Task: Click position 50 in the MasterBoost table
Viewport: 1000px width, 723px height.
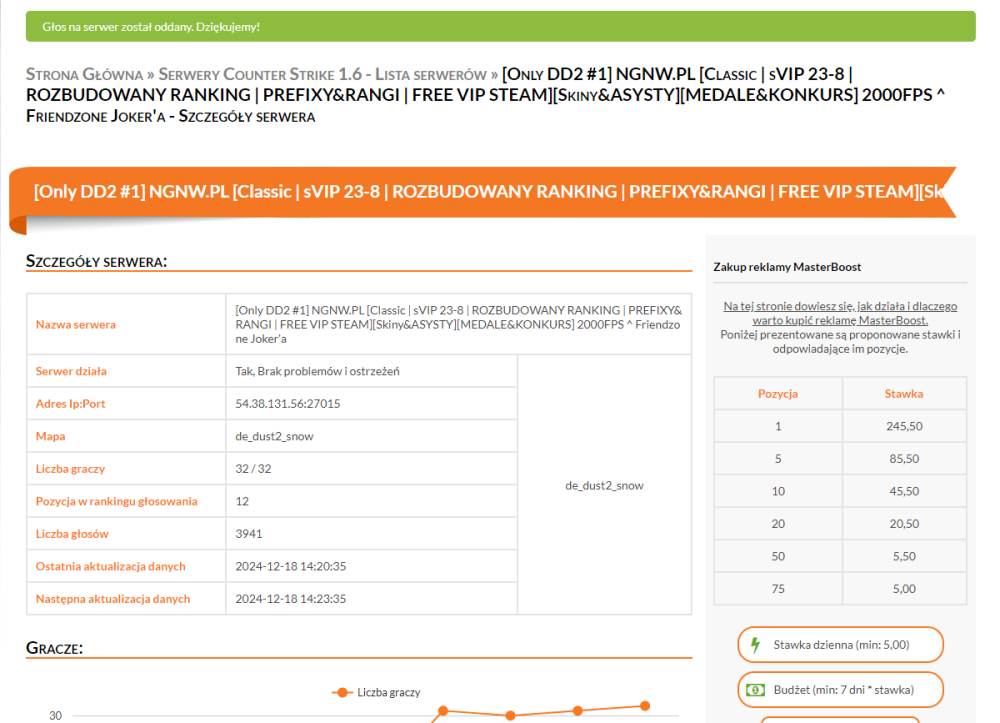Action: click(x=778, y=556)
